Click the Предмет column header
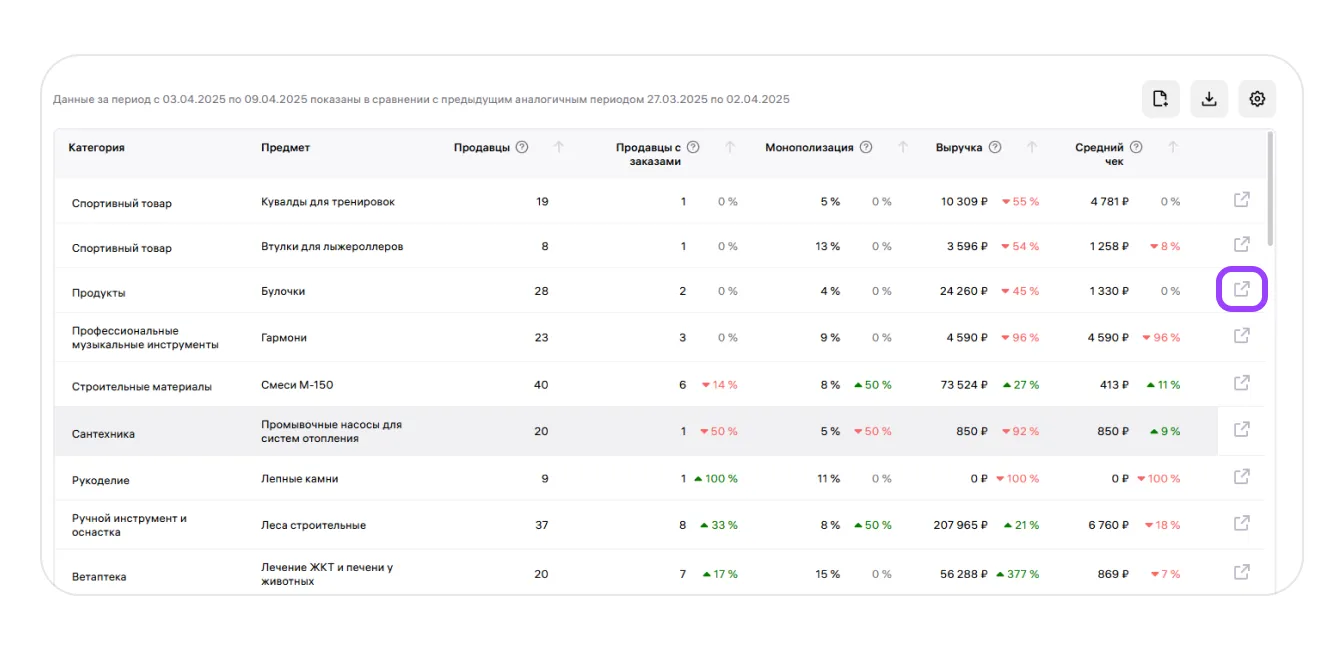The height and width of the screenshot is (650, 1344). pos(285,148)
